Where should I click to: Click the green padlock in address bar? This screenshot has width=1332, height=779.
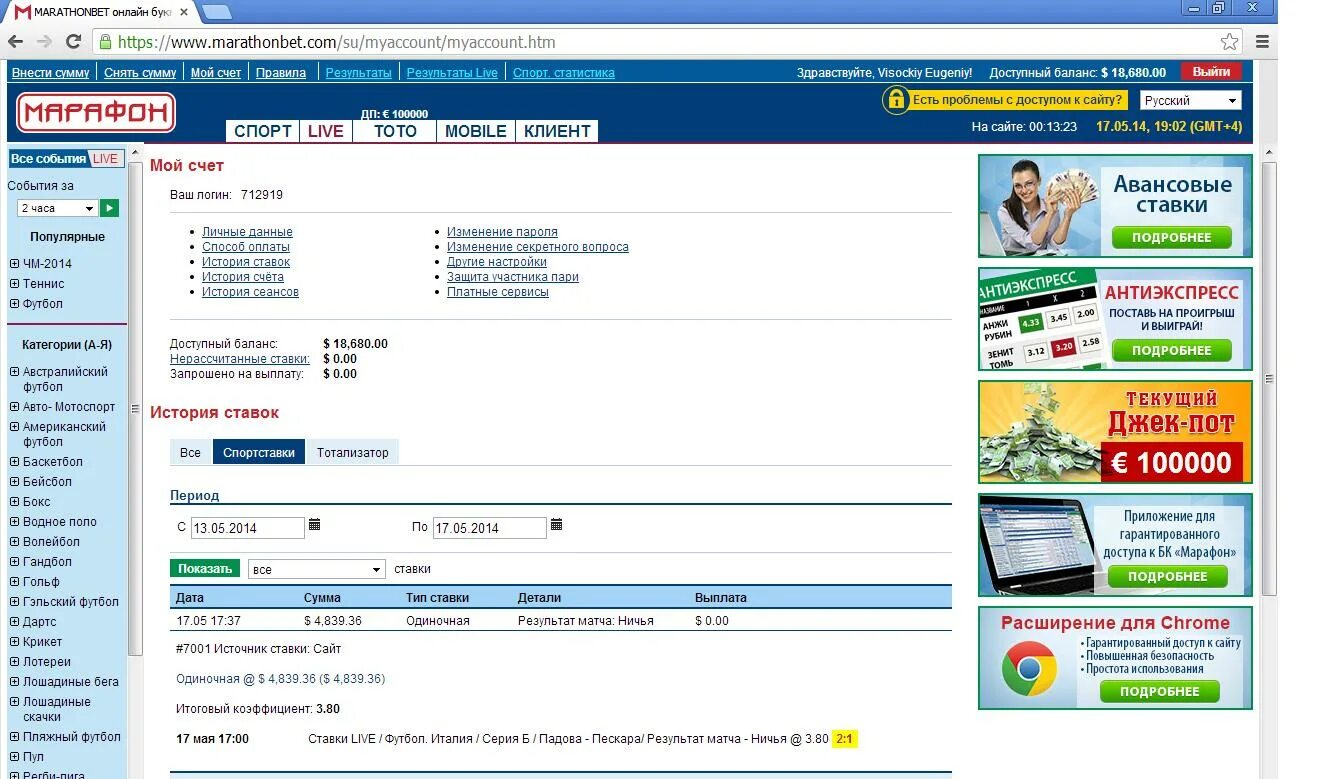tap(104, 42)
